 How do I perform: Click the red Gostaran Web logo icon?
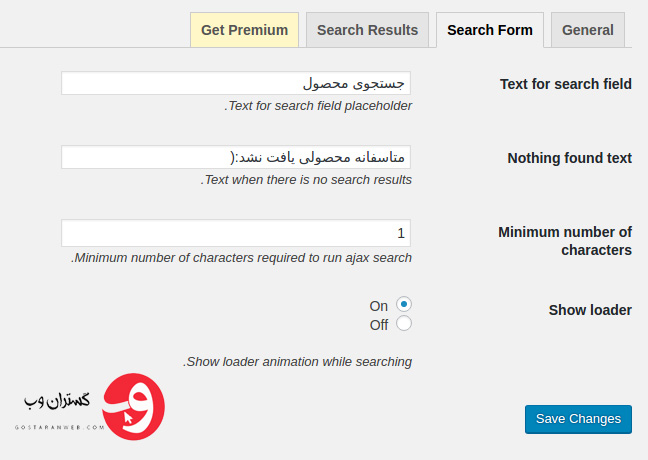(133, 407)
